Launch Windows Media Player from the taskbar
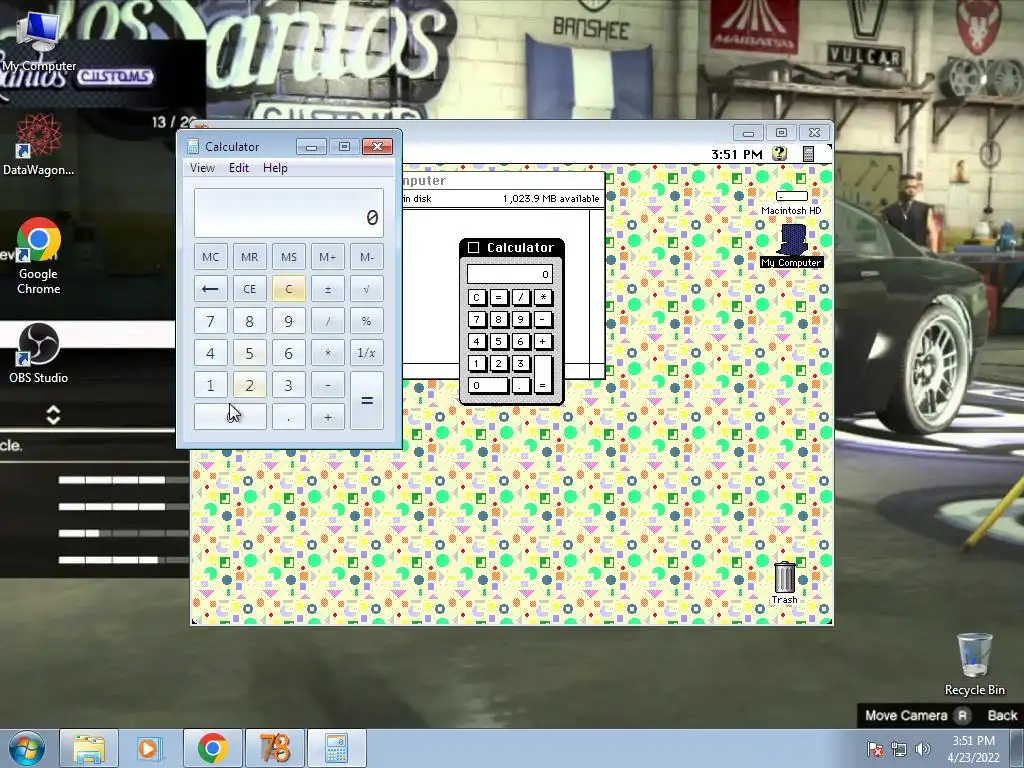 coord(150,748)
